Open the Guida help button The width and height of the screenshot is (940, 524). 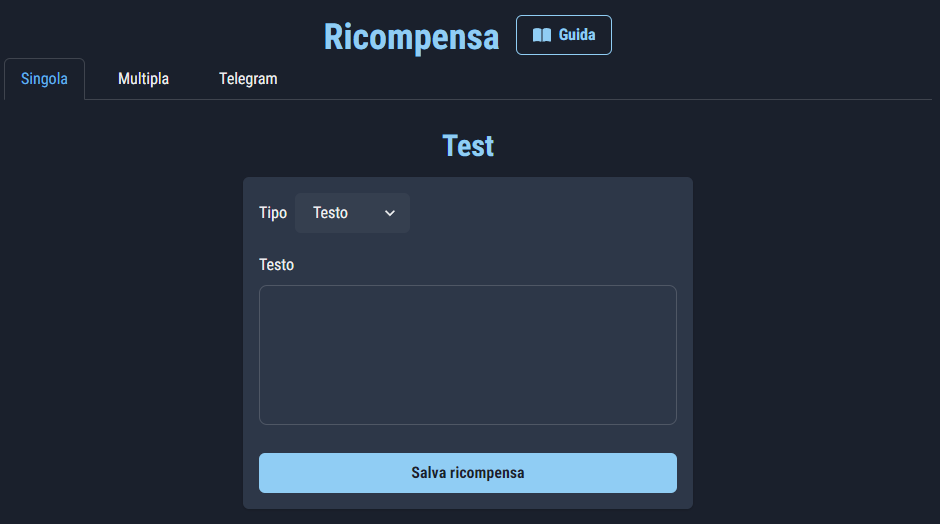click(563, 35)
